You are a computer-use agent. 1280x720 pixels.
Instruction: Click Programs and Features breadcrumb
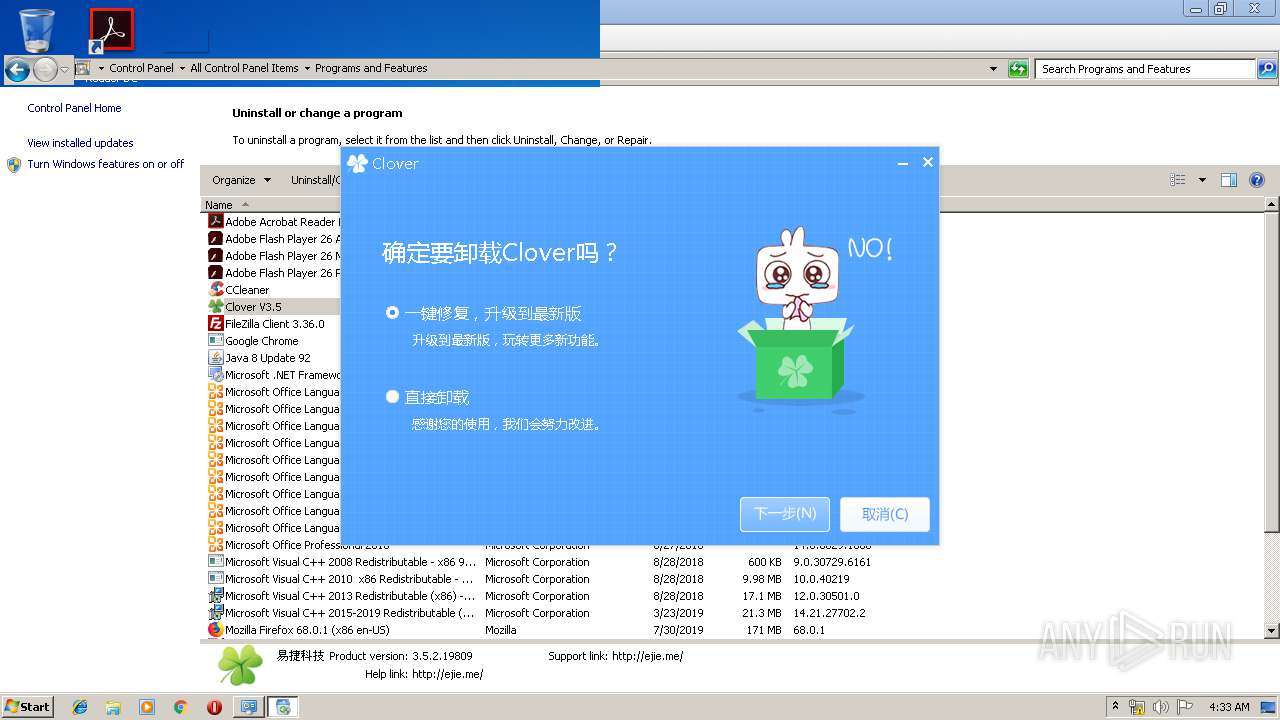click(x=371, y=68)
